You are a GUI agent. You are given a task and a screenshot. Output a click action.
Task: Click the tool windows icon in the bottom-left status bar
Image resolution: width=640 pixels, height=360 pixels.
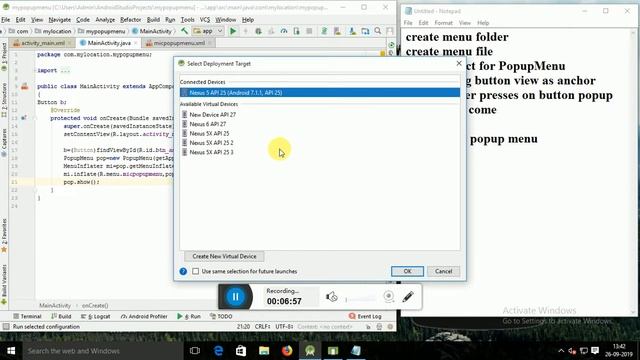6,327
